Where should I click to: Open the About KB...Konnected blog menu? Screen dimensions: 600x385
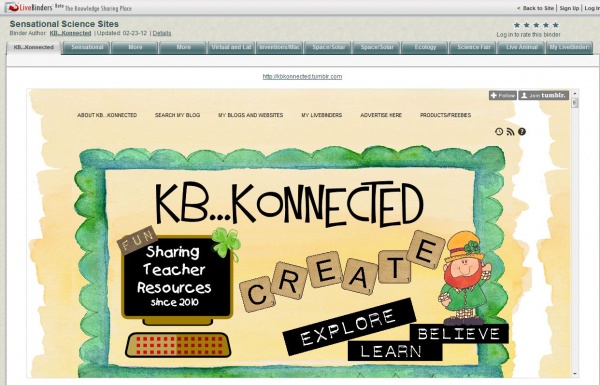107,115
